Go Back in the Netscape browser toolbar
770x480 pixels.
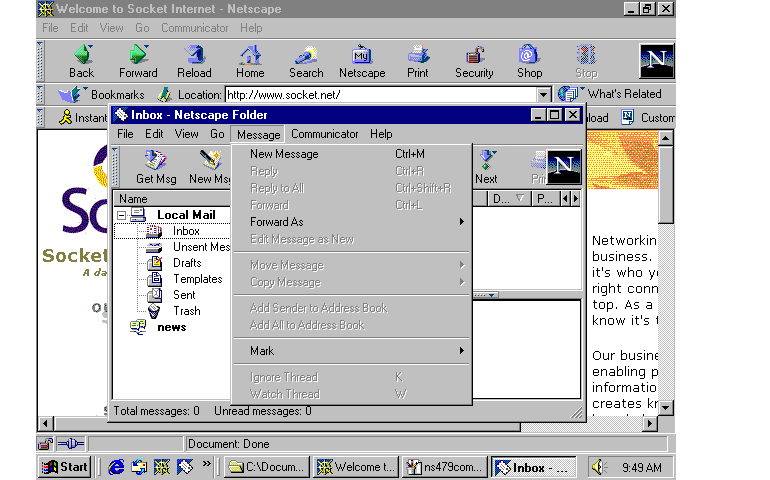82,61
